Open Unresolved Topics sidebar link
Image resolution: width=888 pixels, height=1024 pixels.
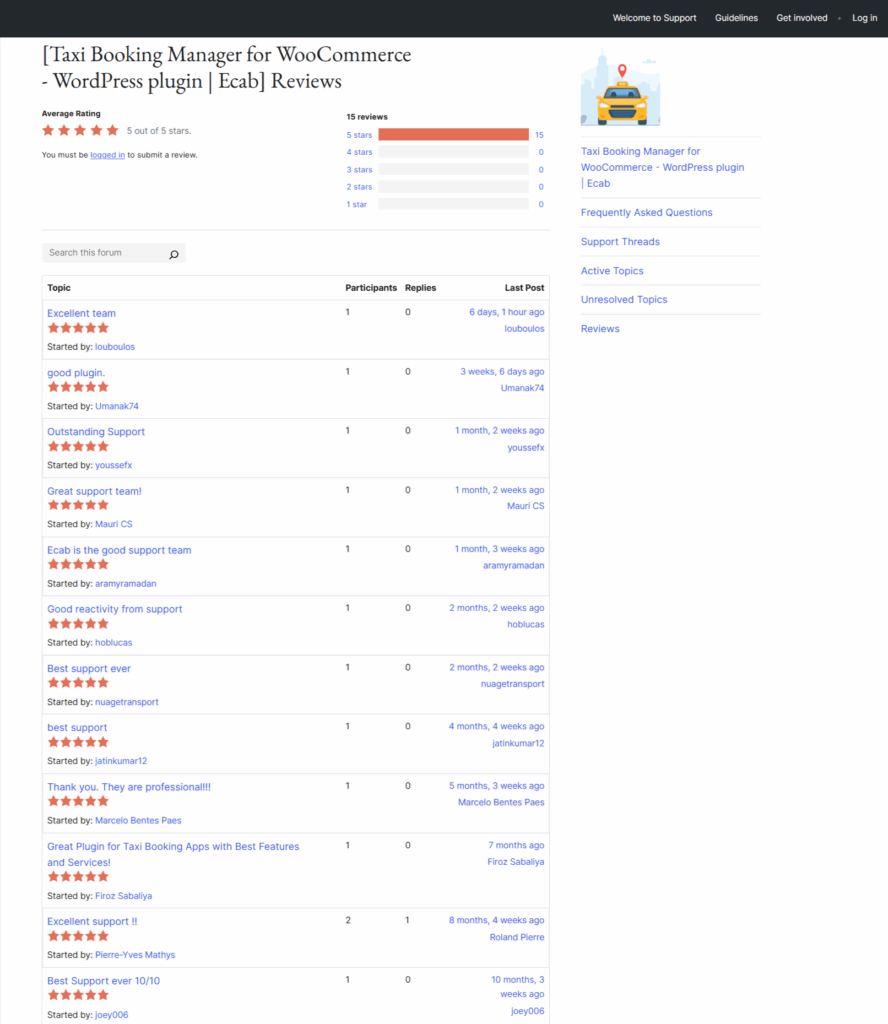(x=624, y=300)
